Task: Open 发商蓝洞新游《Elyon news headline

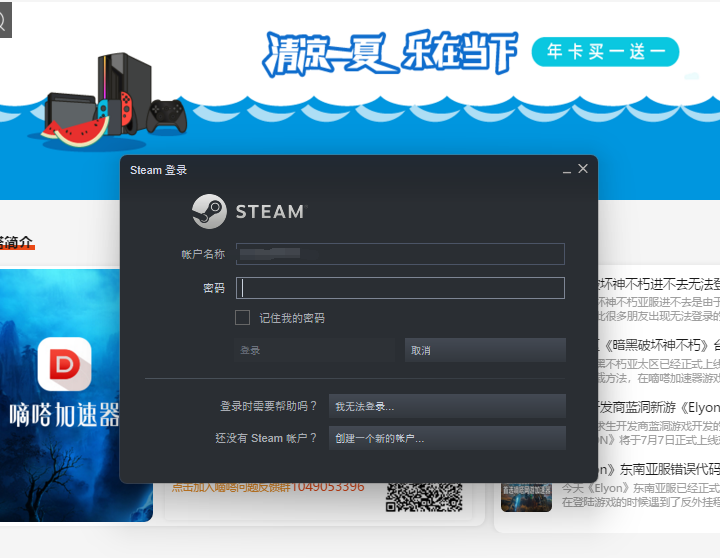Action: [x=659, y=407]
